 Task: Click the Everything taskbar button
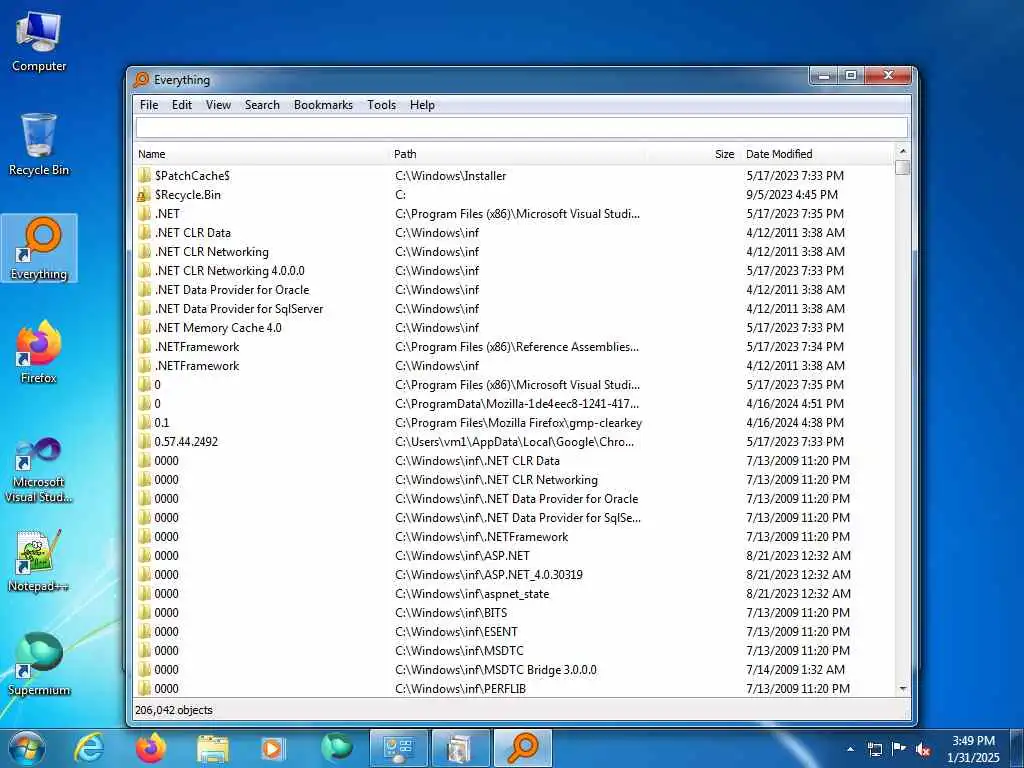(523, 748)
